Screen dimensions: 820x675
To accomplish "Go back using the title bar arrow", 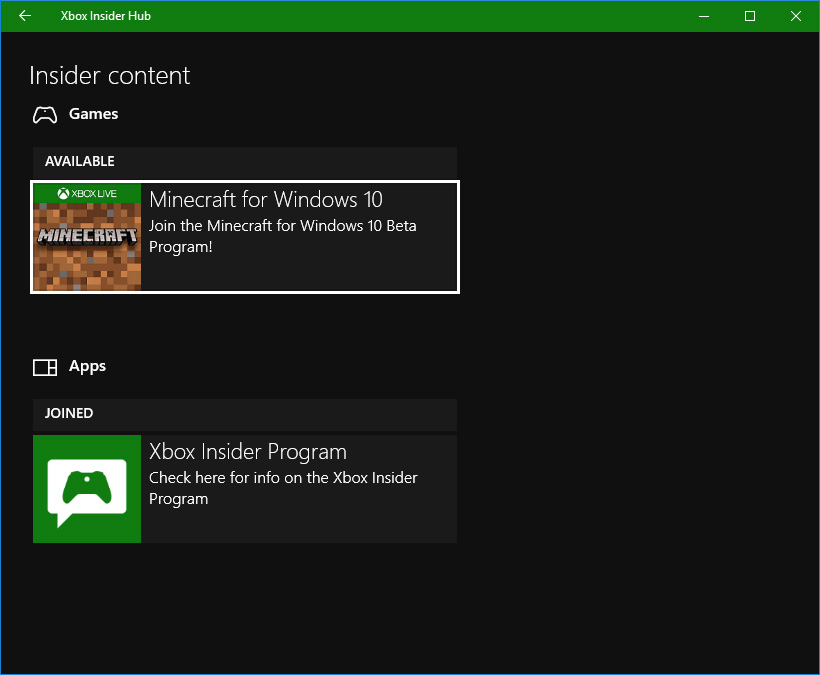I will (25, 16).
